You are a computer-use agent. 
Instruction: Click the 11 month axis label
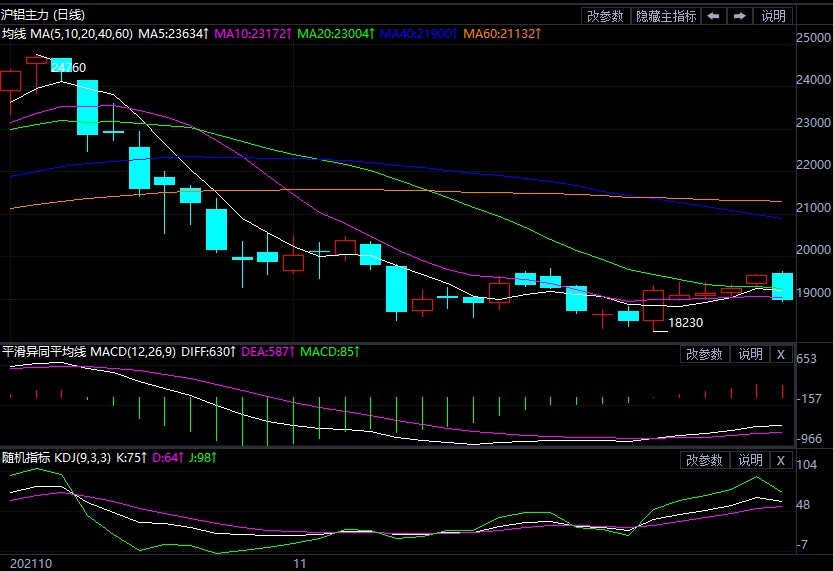point(300,564)
